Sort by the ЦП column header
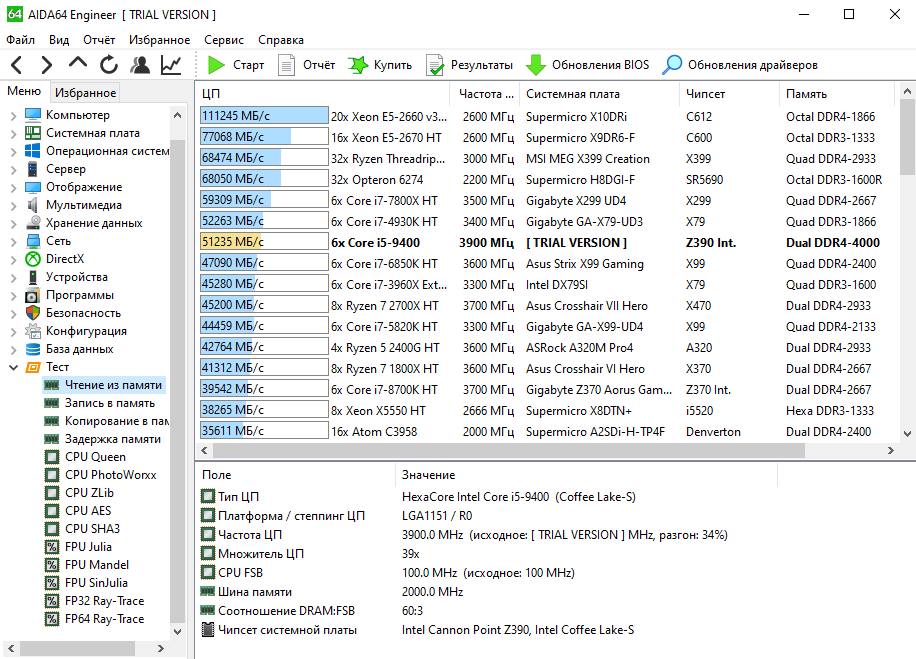916x659 pixels. pyautogui.click(x=323, y=94)
